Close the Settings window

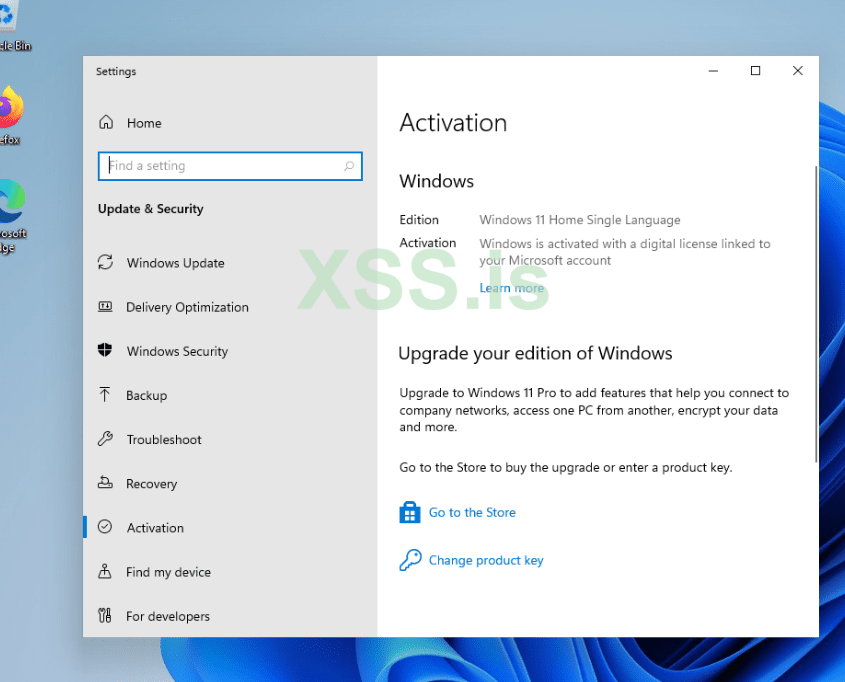click(798, 71)
